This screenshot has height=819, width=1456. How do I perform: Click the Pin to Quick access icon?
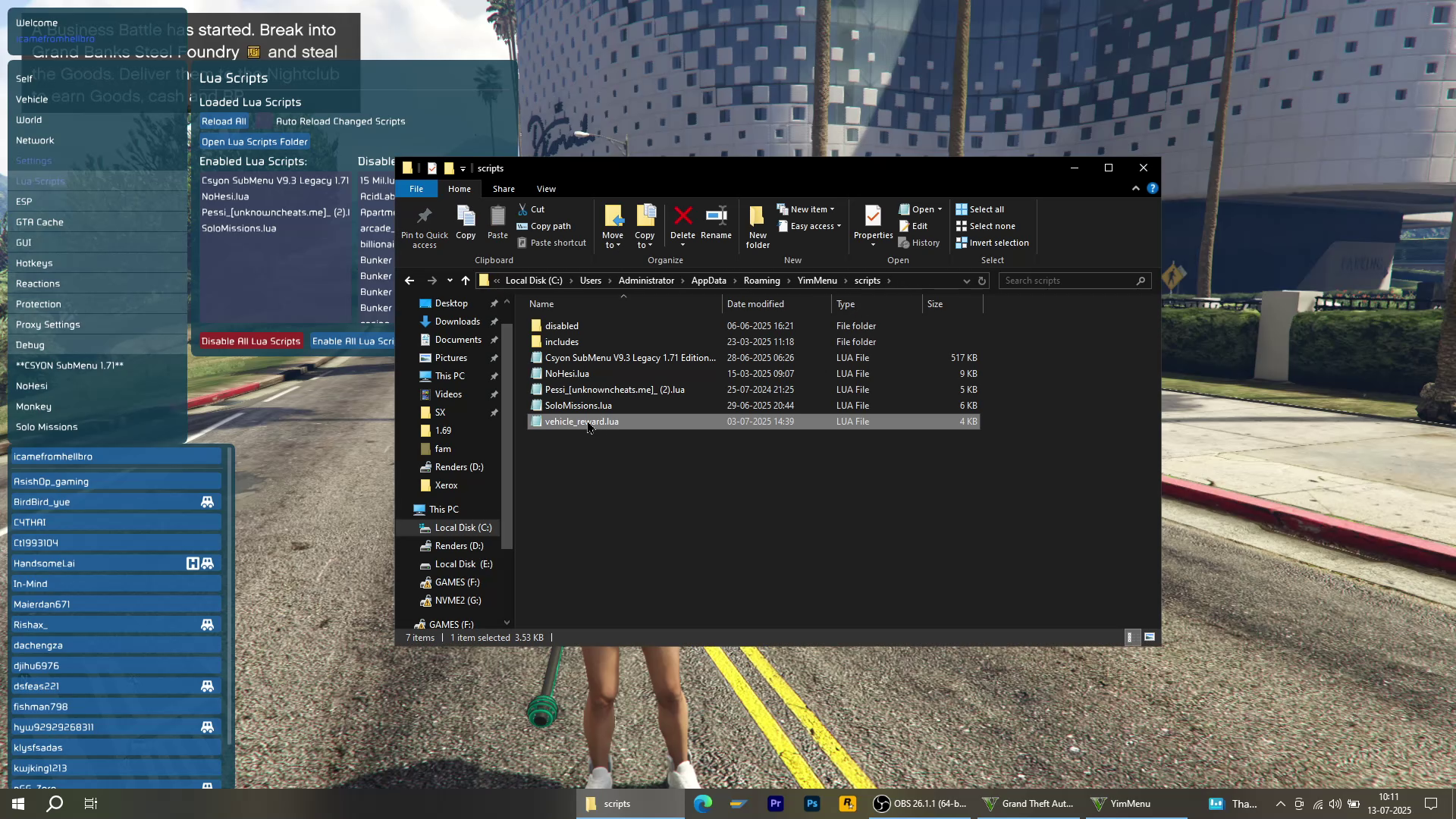click(424, 215)
